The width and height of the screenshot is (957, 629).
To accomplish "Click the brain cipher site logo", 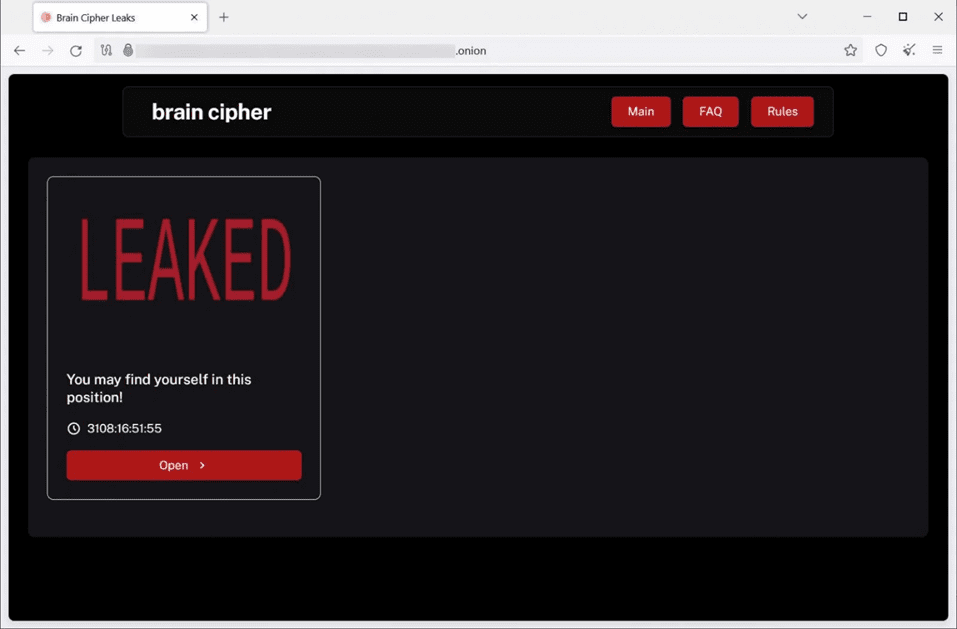I will (x=211, y=112).
